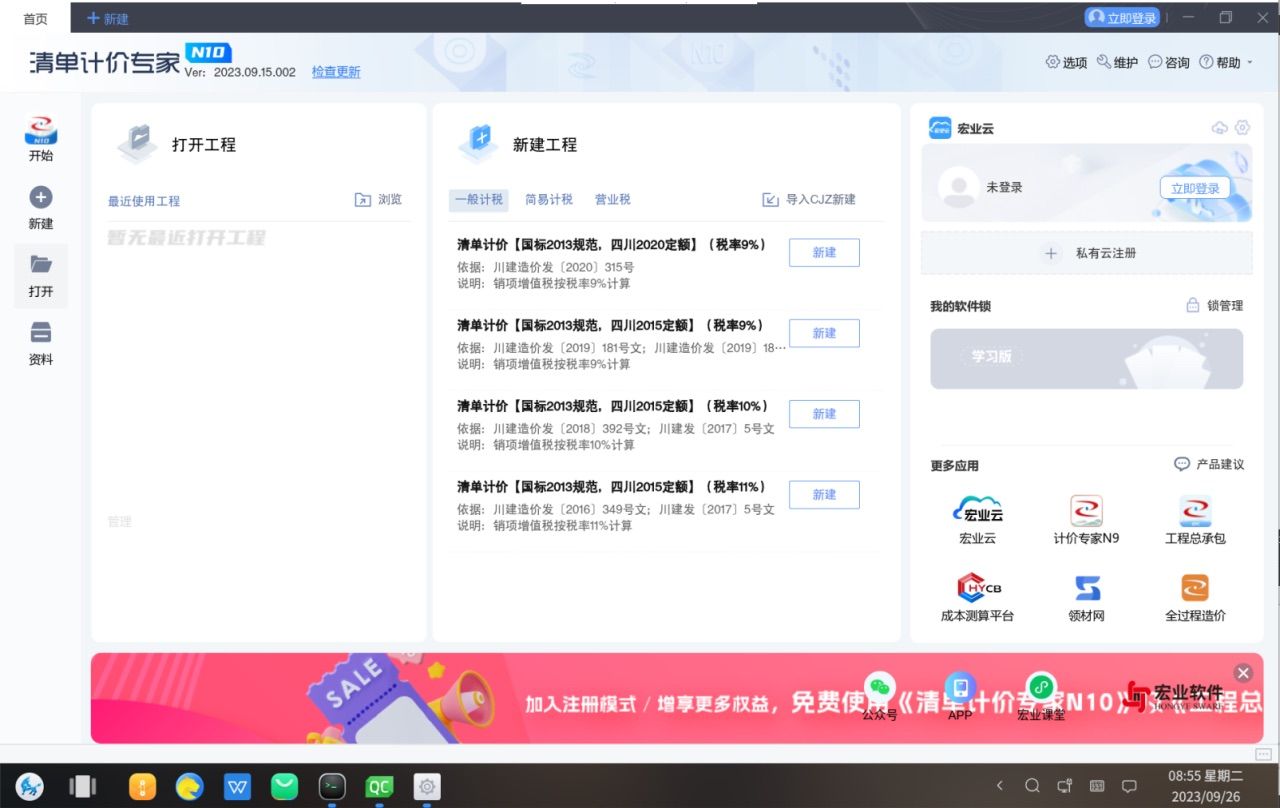This screenshot has height=808, width=1280.
Task: Open the 开始 sidebar section
Action: tap(41, 139)
